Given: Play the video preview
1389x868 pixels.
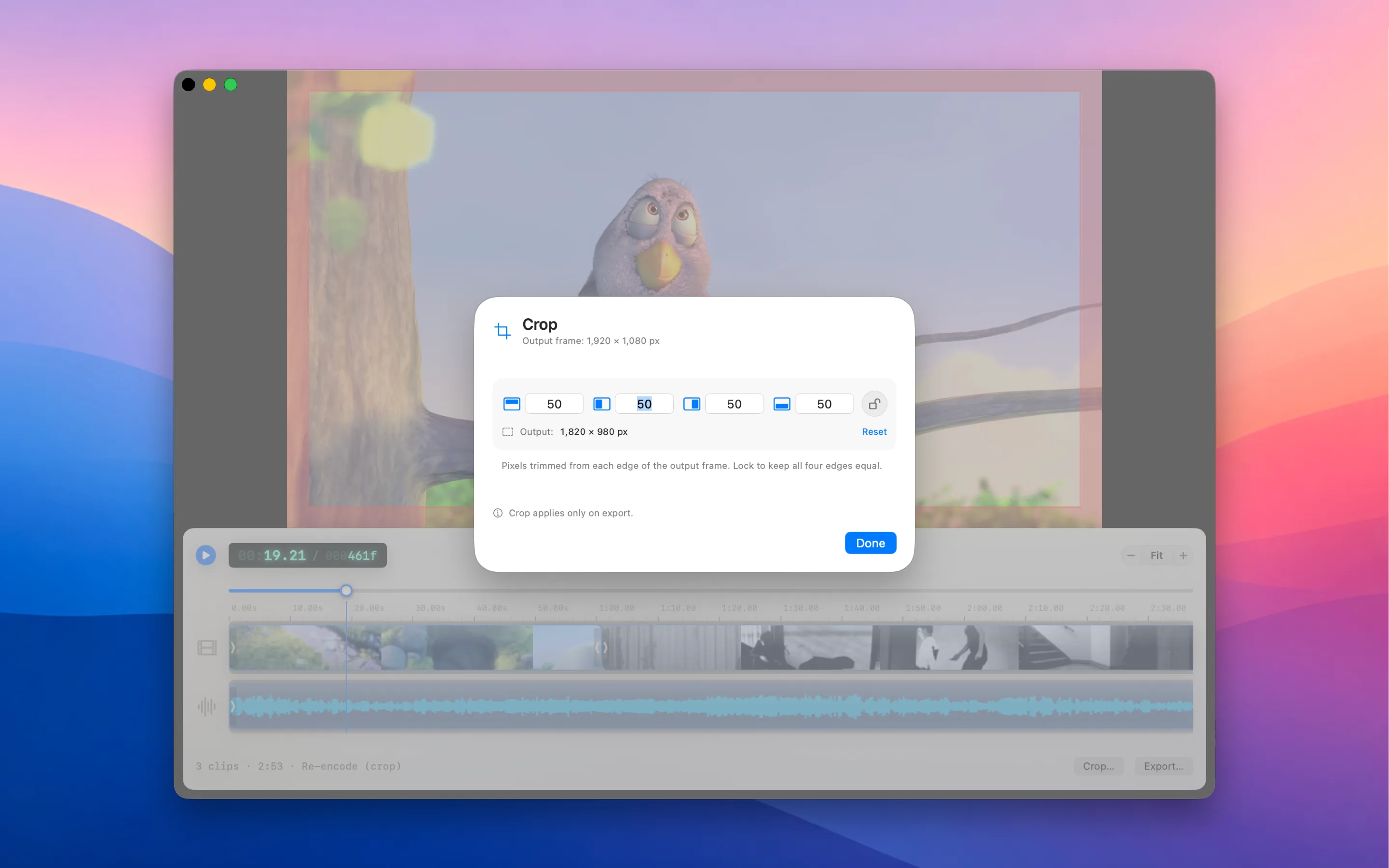Looking at the screenshot, I should pos(205,555).
